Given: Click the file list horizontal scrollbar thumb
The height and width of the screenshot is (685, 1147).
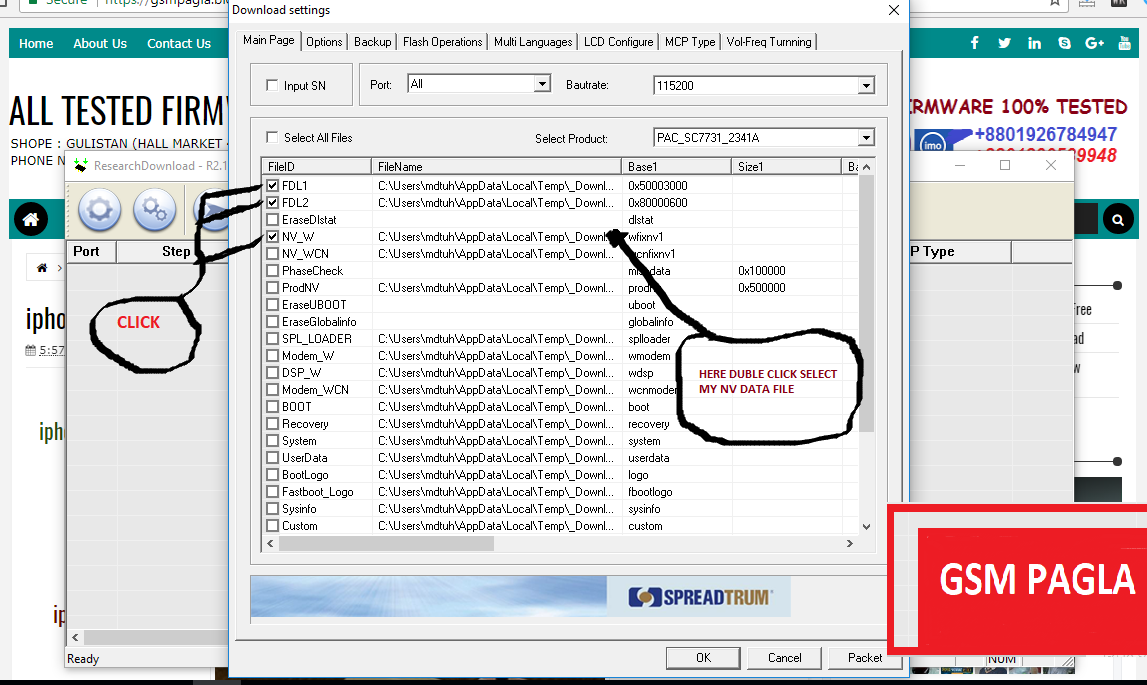Looking at the screenshot, I should click(x=386, y=543).
